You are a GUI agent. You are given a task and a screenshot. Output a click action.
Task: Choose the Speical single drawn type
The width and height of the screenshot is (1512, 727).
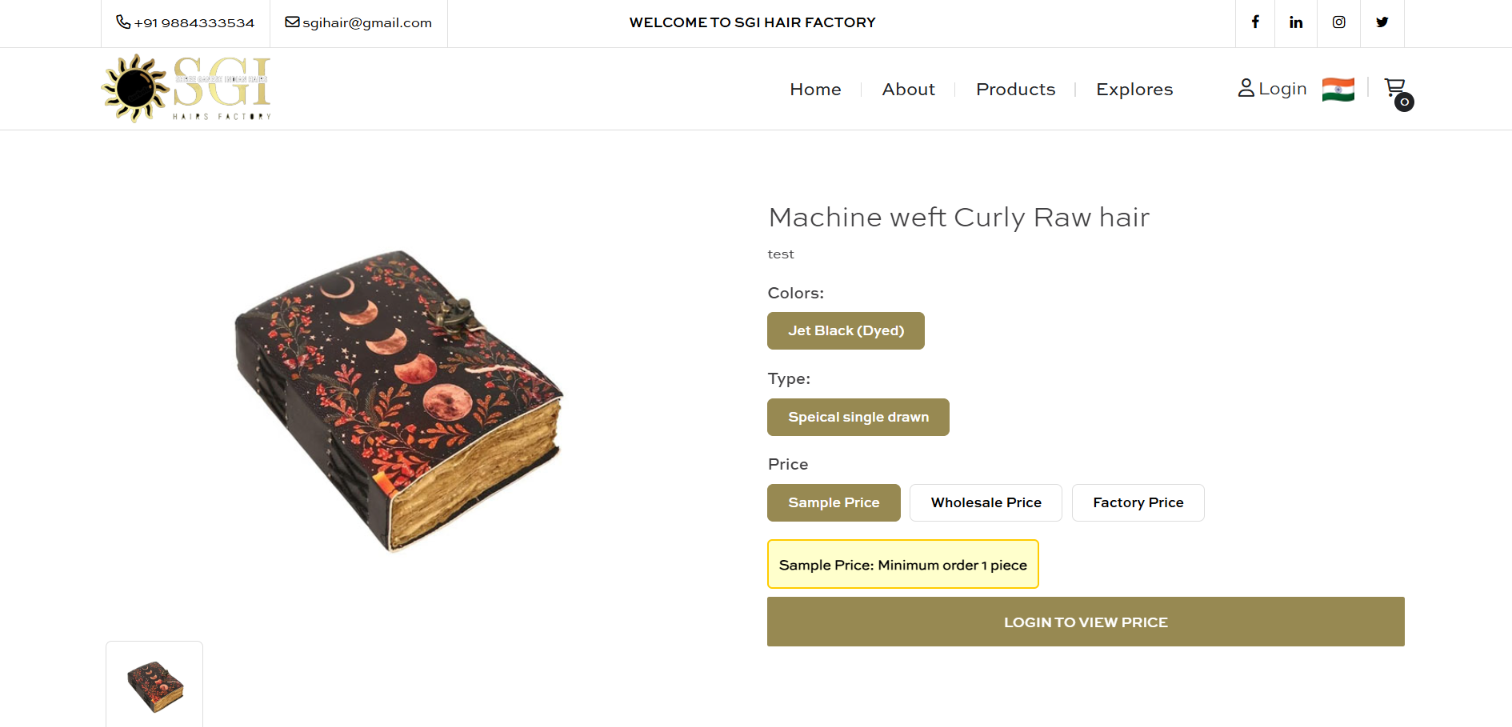coord(858,418)
